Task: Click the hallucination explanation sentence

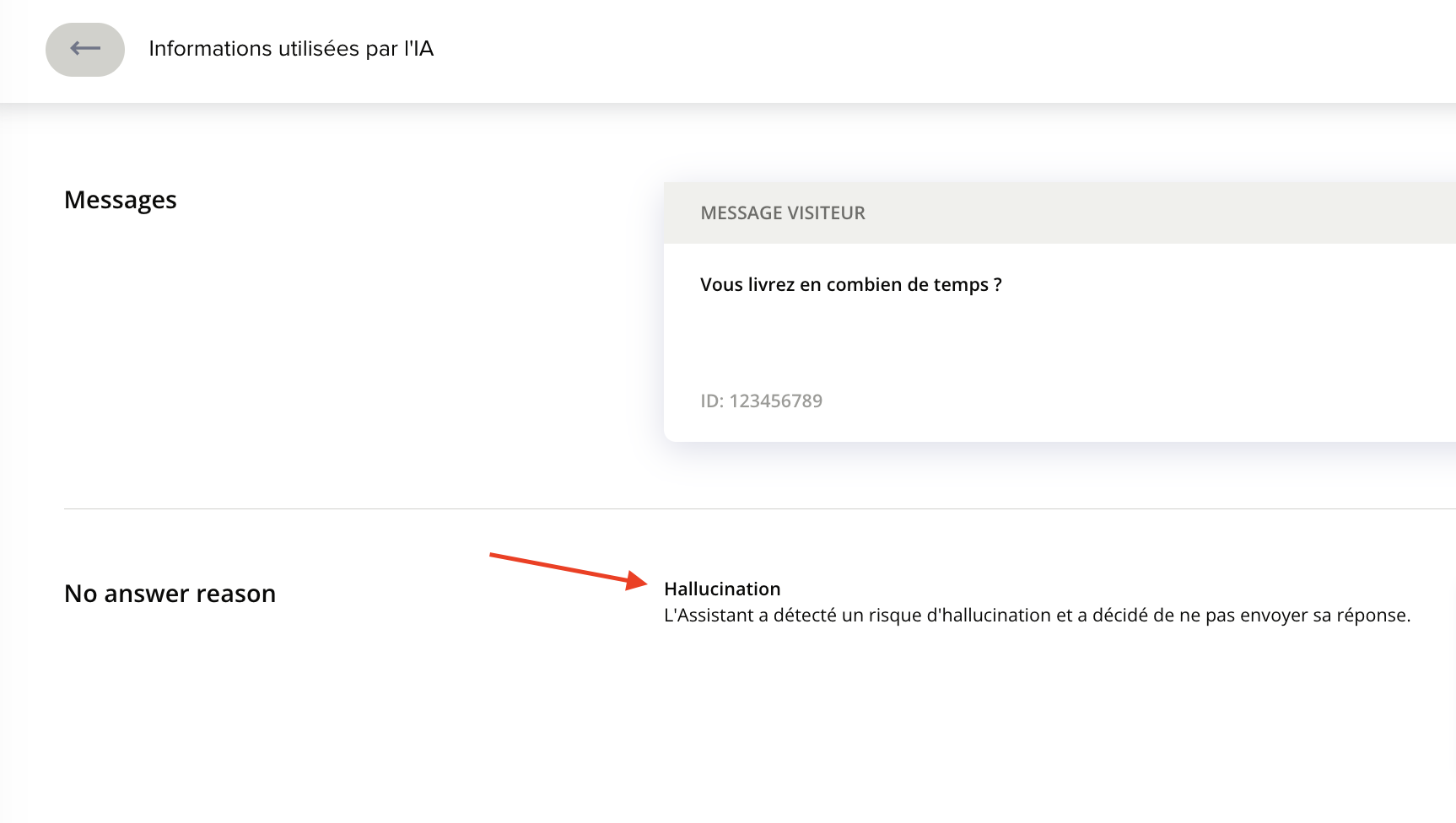Action: coord(1036,616)
